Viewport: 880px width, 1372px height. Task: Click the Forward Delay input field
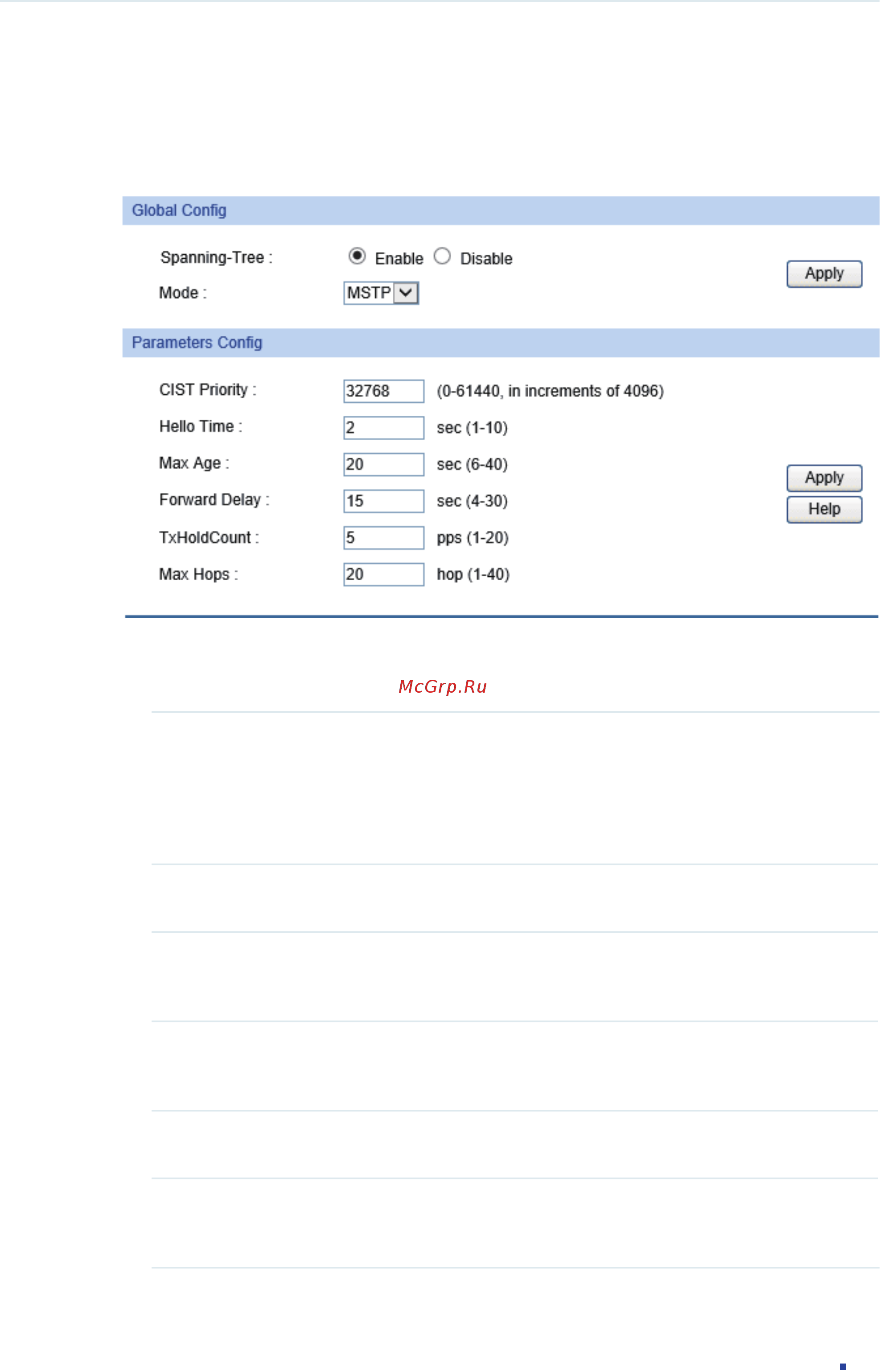pyautogui.click(x=384, y=501)
